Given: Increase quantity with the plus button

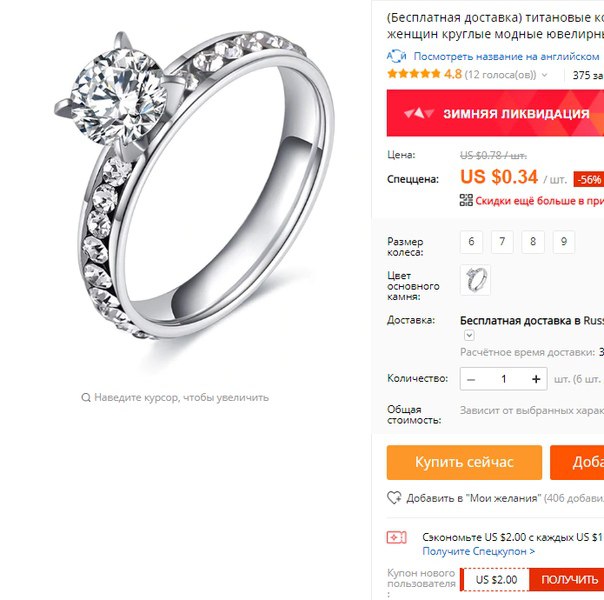Looking at the screenshot, I should tap(536, 379).
